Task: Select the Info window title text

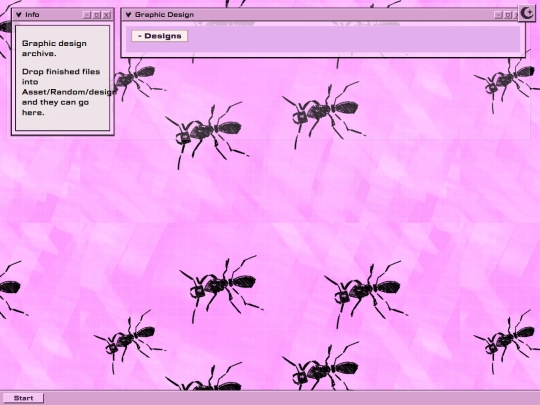Action: [x=32, y=15]
